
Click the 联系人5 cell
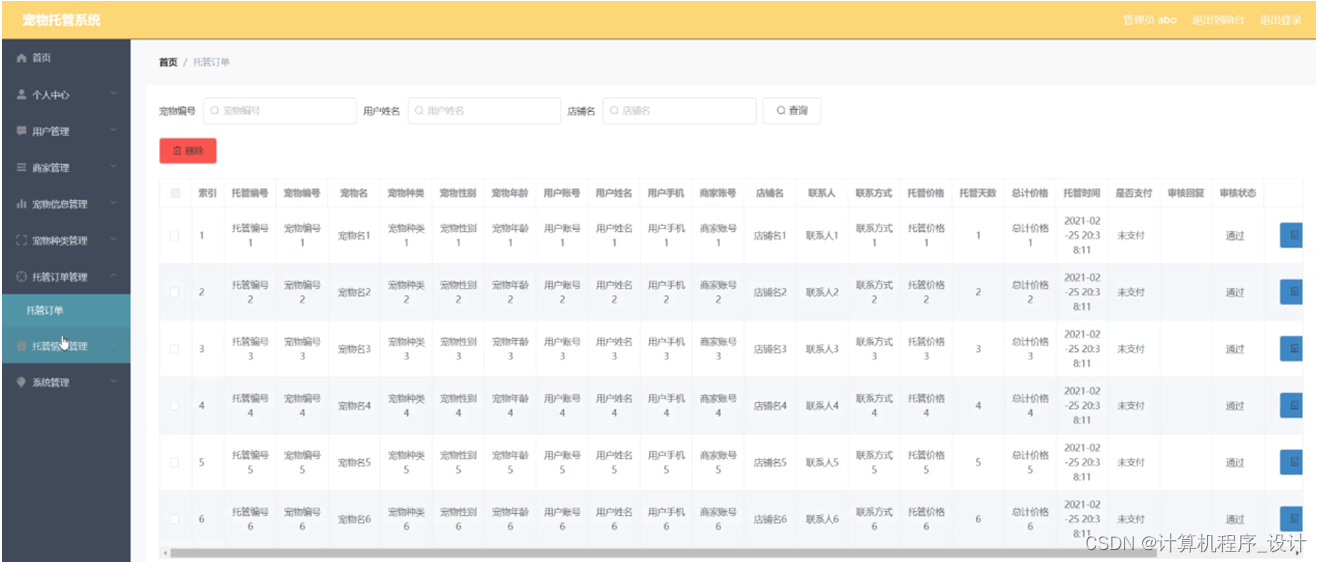[822, 463]
